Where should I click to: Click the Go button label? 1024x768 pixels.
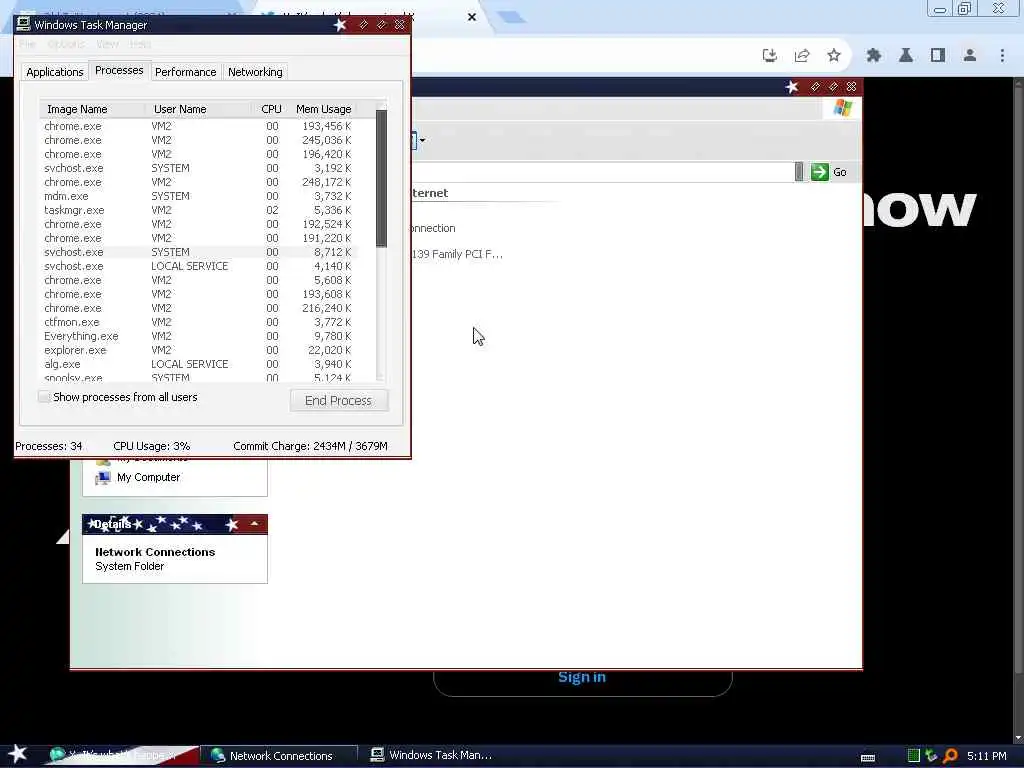840,172
